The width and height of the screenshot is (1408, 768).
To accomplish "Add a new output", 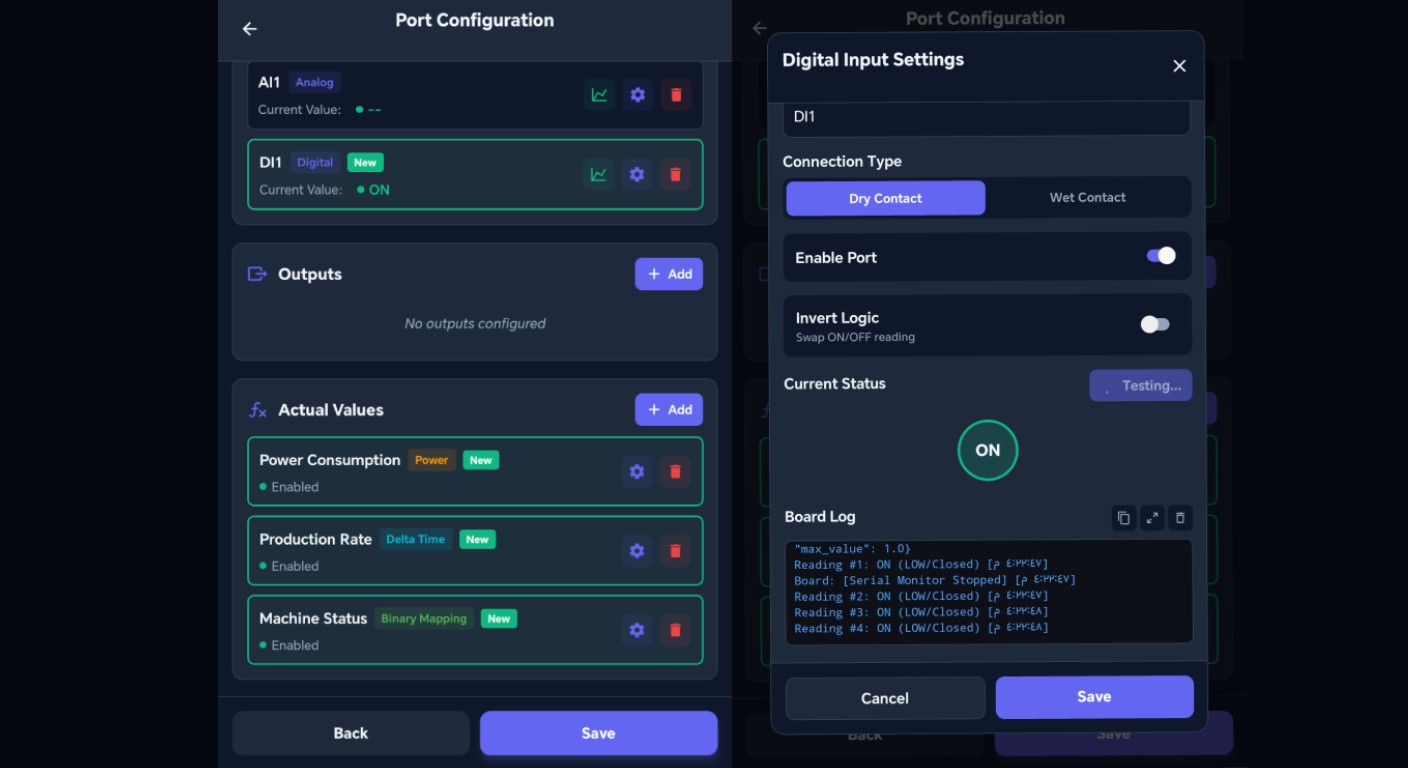I will coord(669,274).
